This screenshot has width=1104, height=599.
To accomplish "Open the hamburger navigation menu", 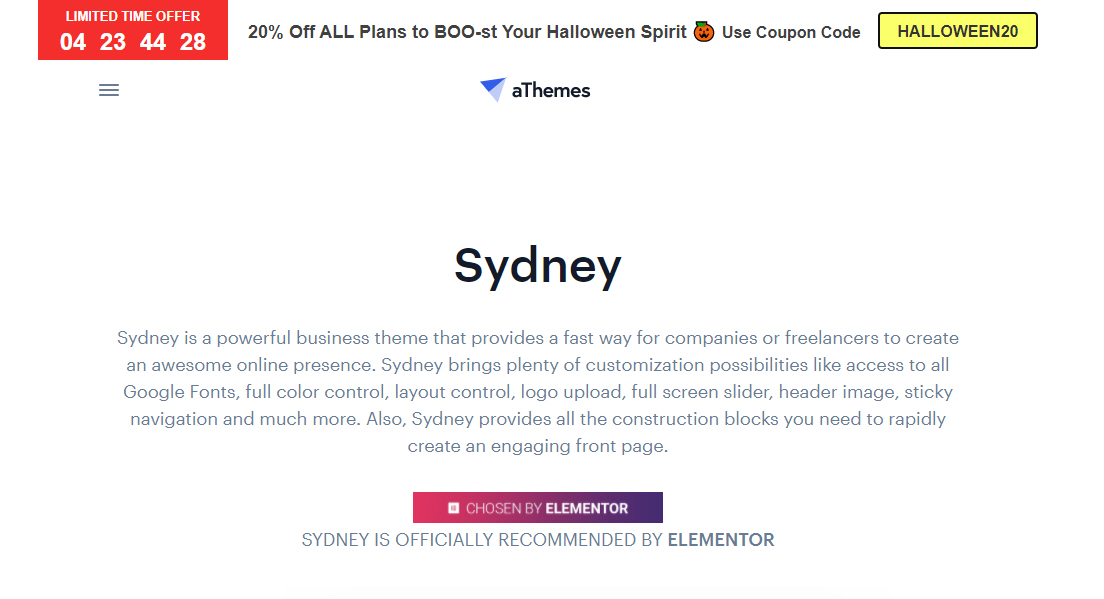I will point(108,90).
